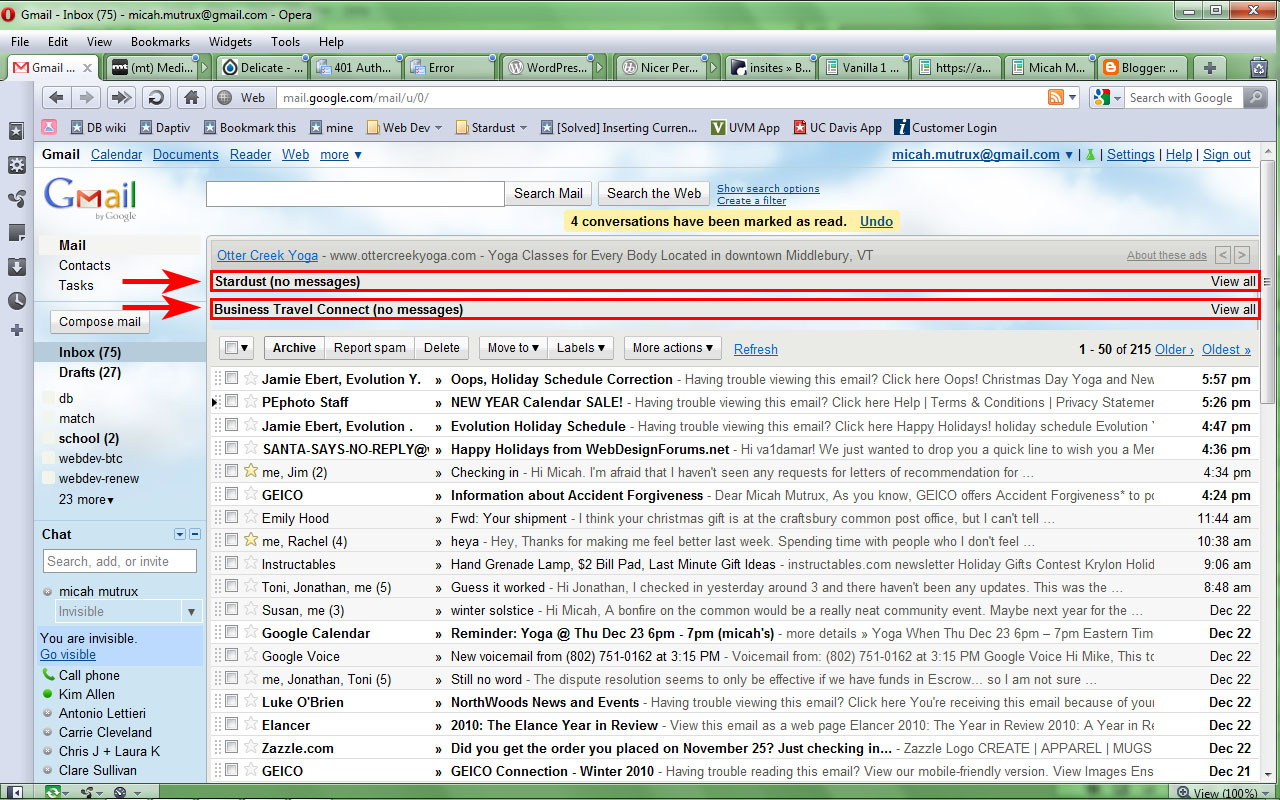Select checkbox for Google Calendar reminder email

coord(231,632)
